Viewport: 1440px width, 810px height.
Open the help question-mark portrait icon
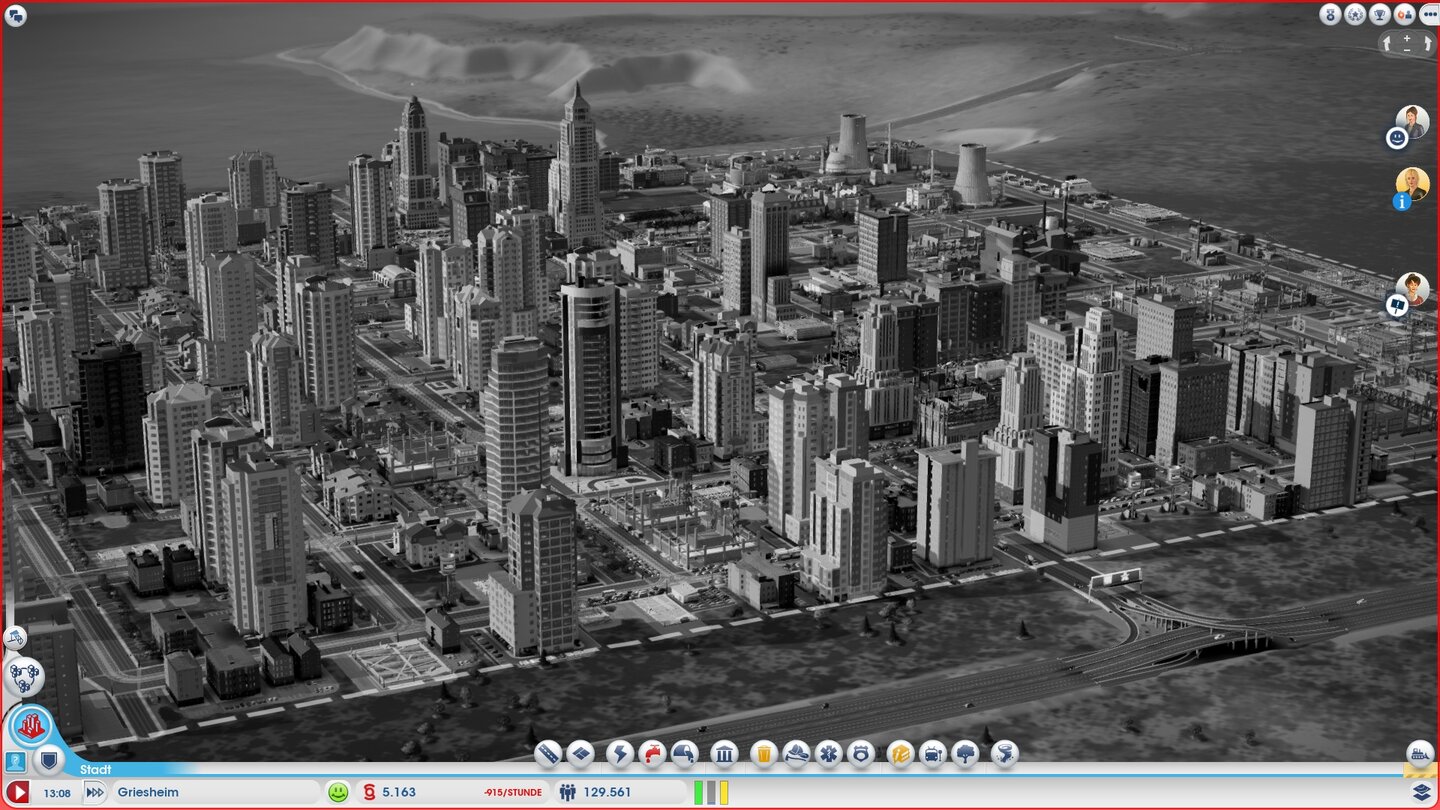(x=14, y=762)
